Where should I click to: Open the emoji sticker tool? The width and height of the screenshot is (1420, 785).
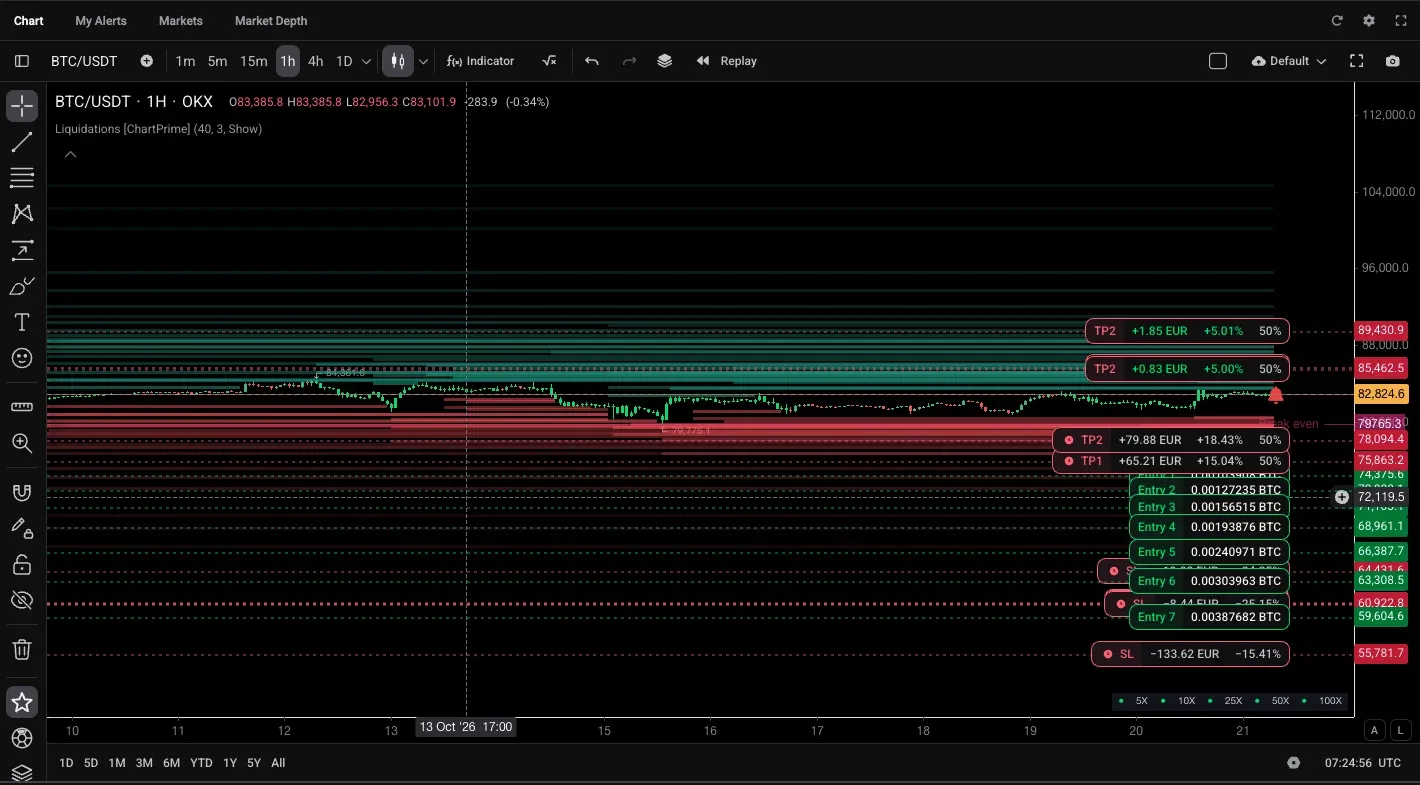[22, 358]
